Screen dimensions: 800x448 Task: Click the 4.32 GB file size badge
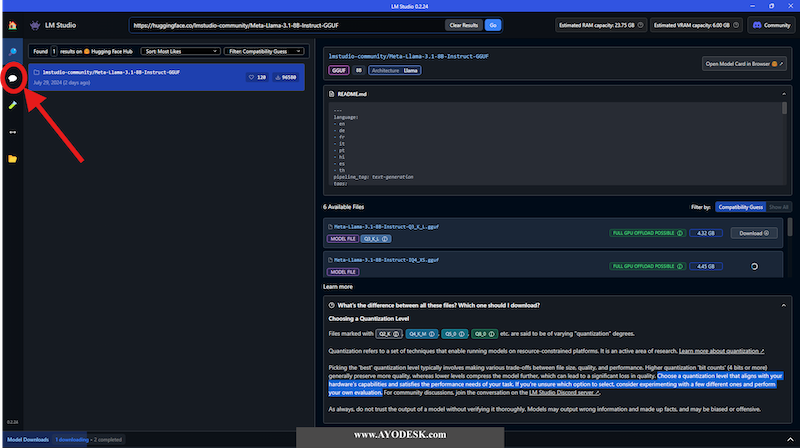[706, 233]
